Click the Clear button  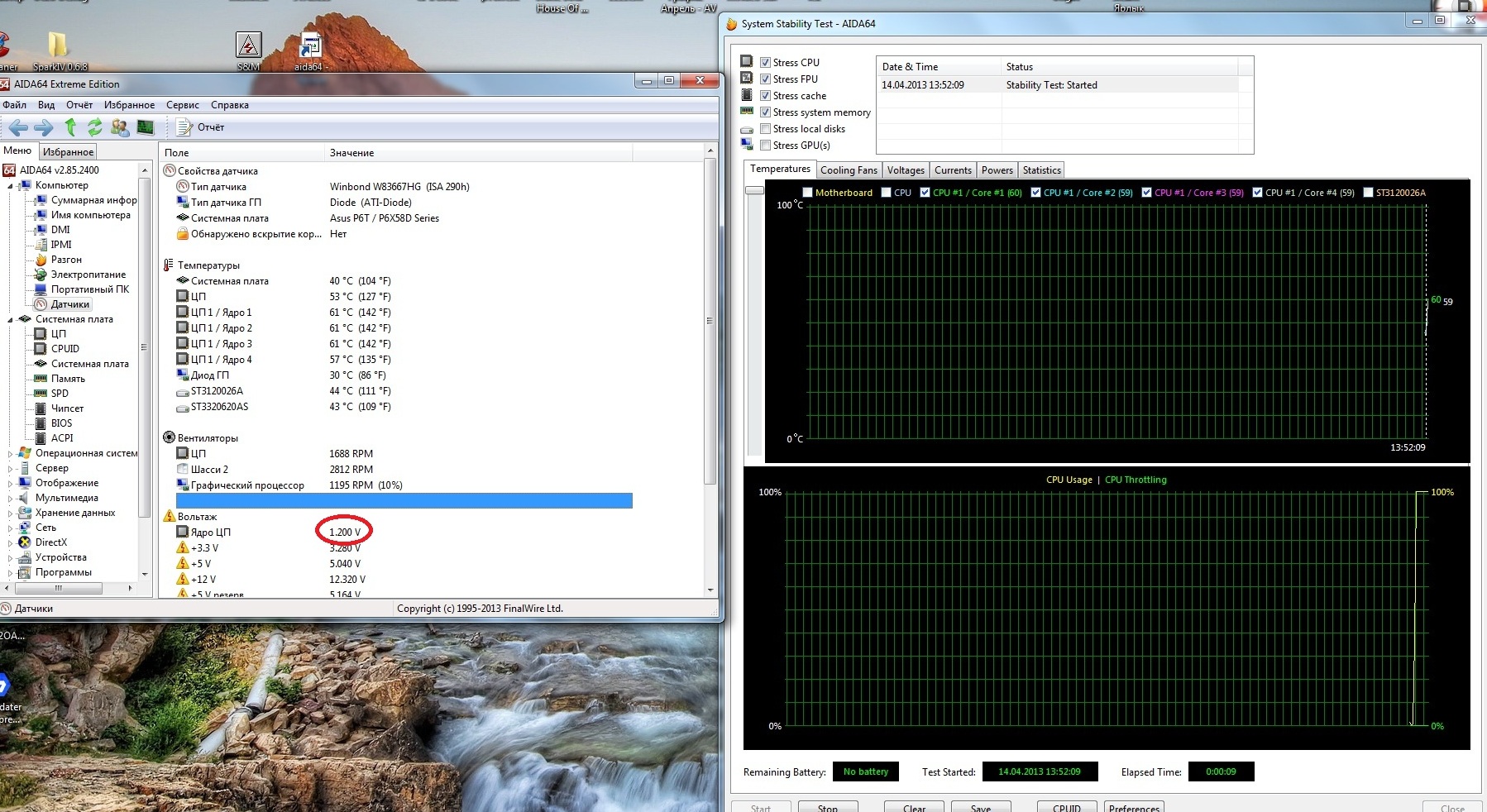(x=914, y=808)
